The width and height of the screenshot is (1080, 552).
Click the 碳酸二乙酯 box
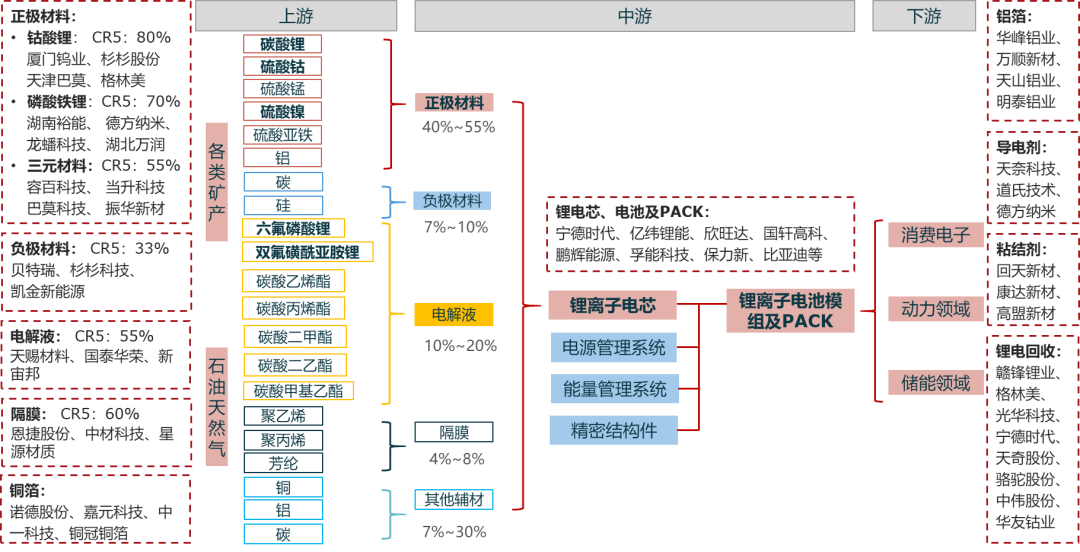click(x=295, y=364)
